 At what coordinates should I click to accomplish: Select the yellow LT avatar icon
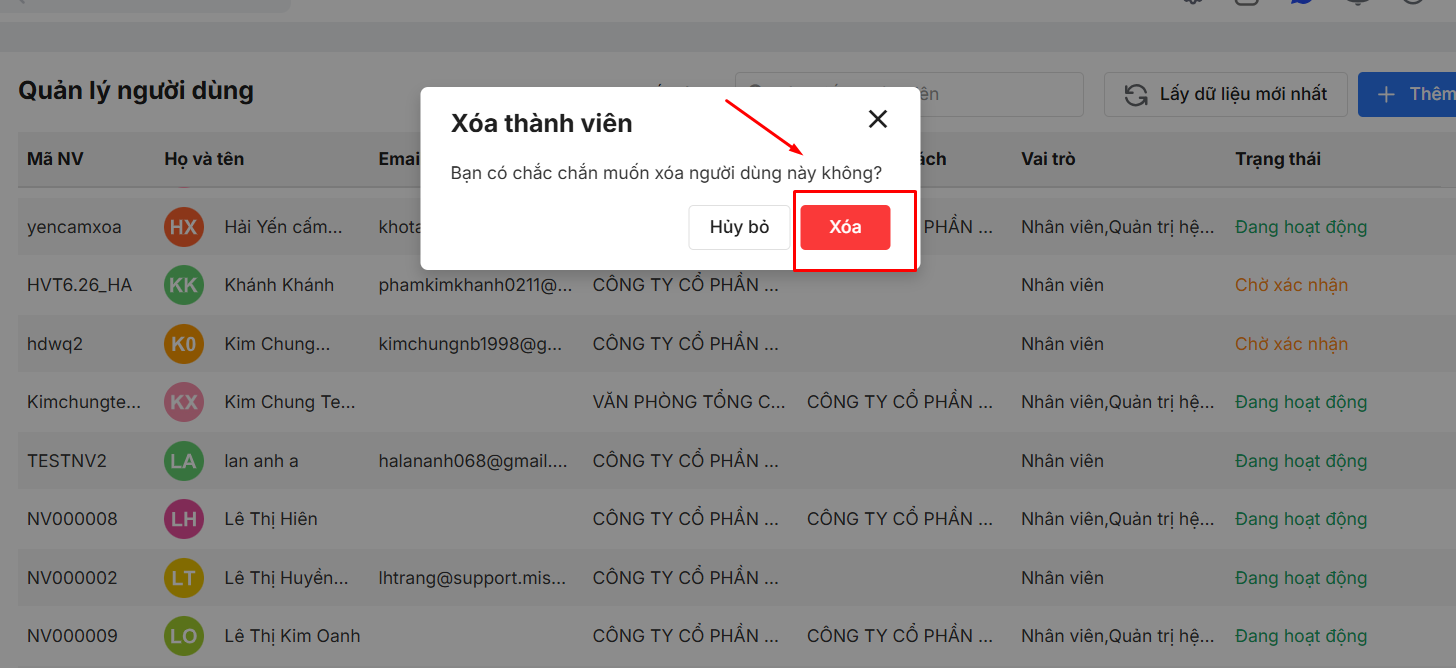(x=183, y=578)
